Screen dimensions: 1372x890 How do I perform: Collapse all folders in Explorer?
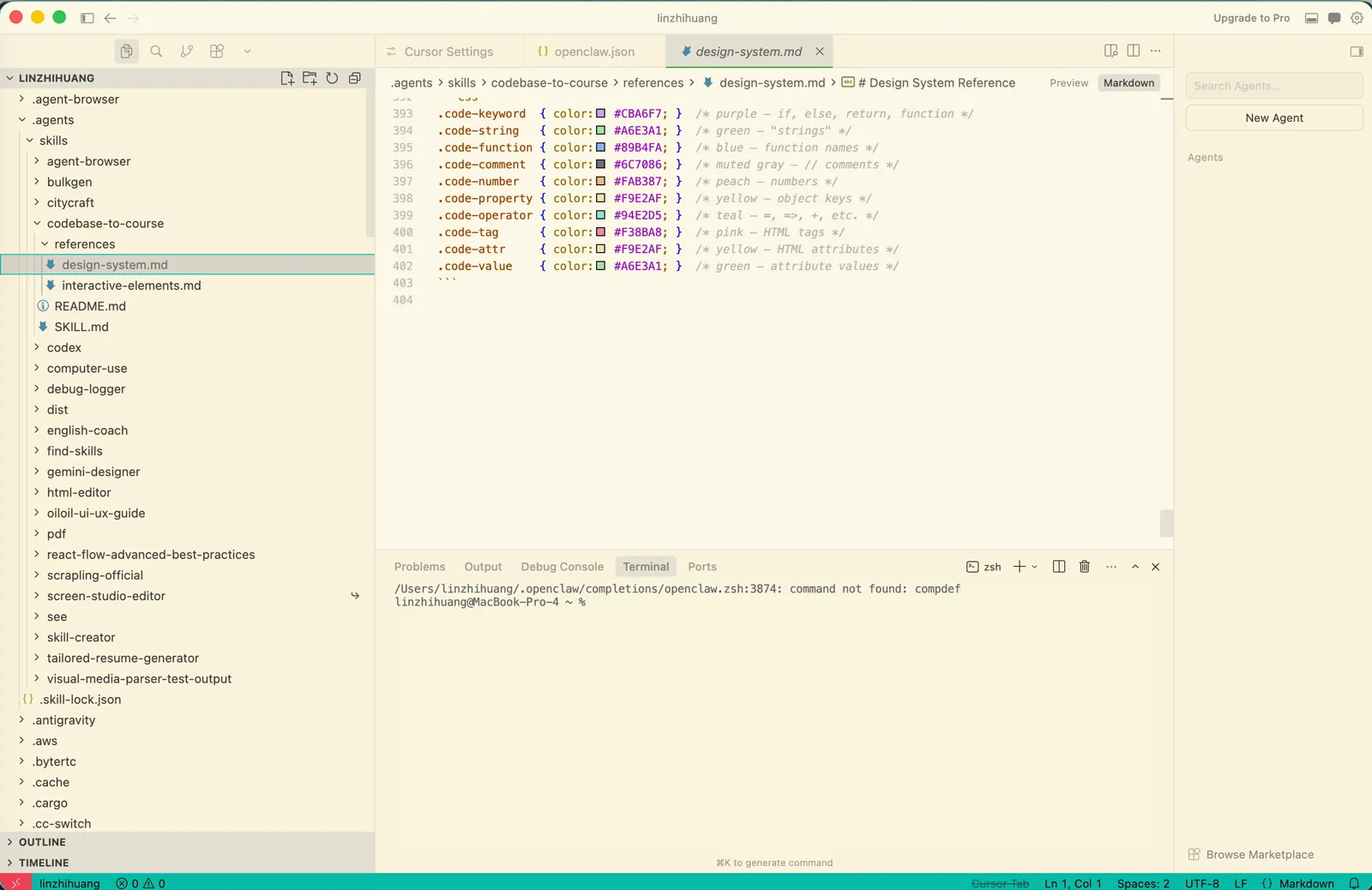[354, 78]
